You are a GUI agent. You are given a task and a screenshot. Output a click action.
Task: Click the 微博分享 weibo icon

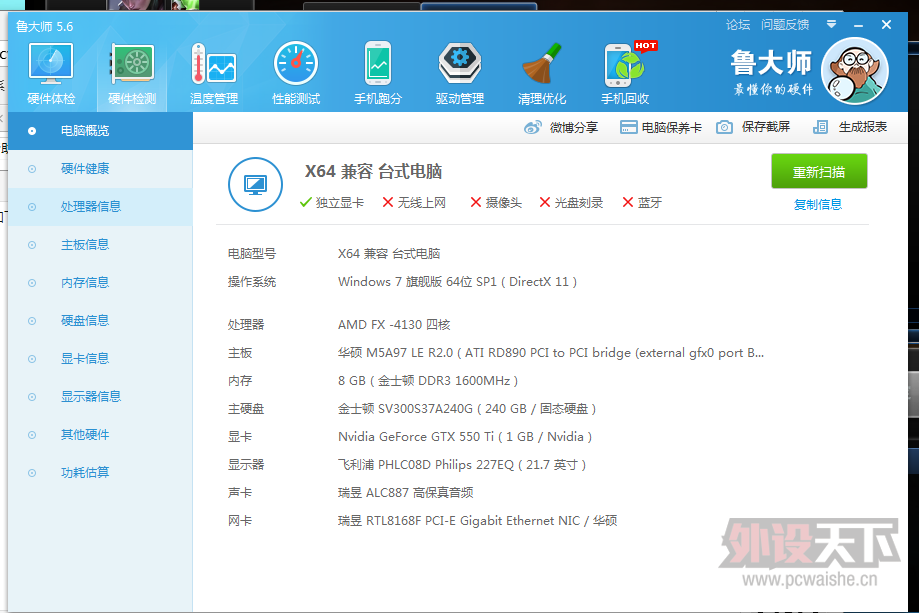(533, 127)
